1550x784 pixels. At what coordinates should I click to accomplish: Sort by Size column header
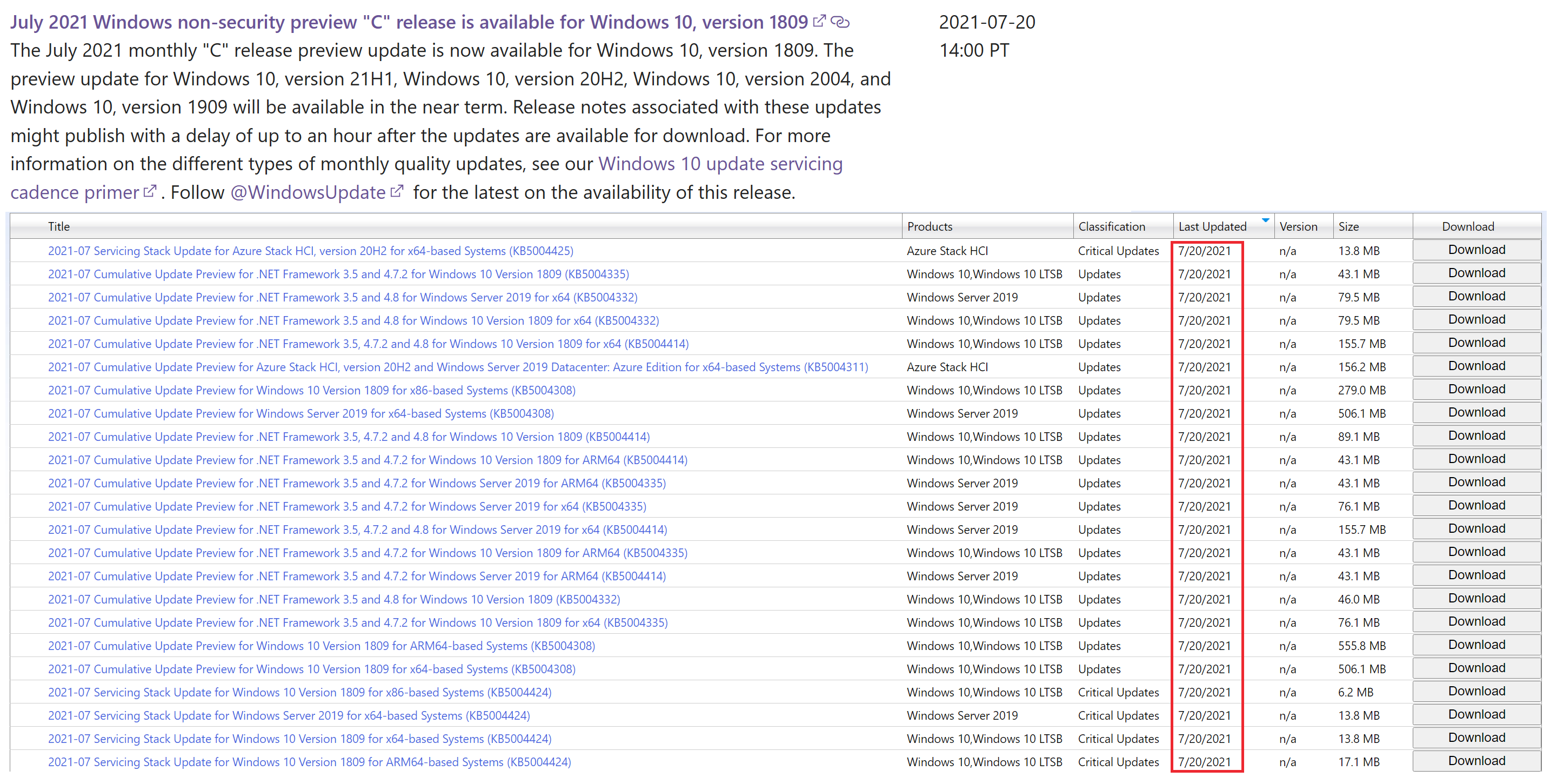pos(1348,227)
